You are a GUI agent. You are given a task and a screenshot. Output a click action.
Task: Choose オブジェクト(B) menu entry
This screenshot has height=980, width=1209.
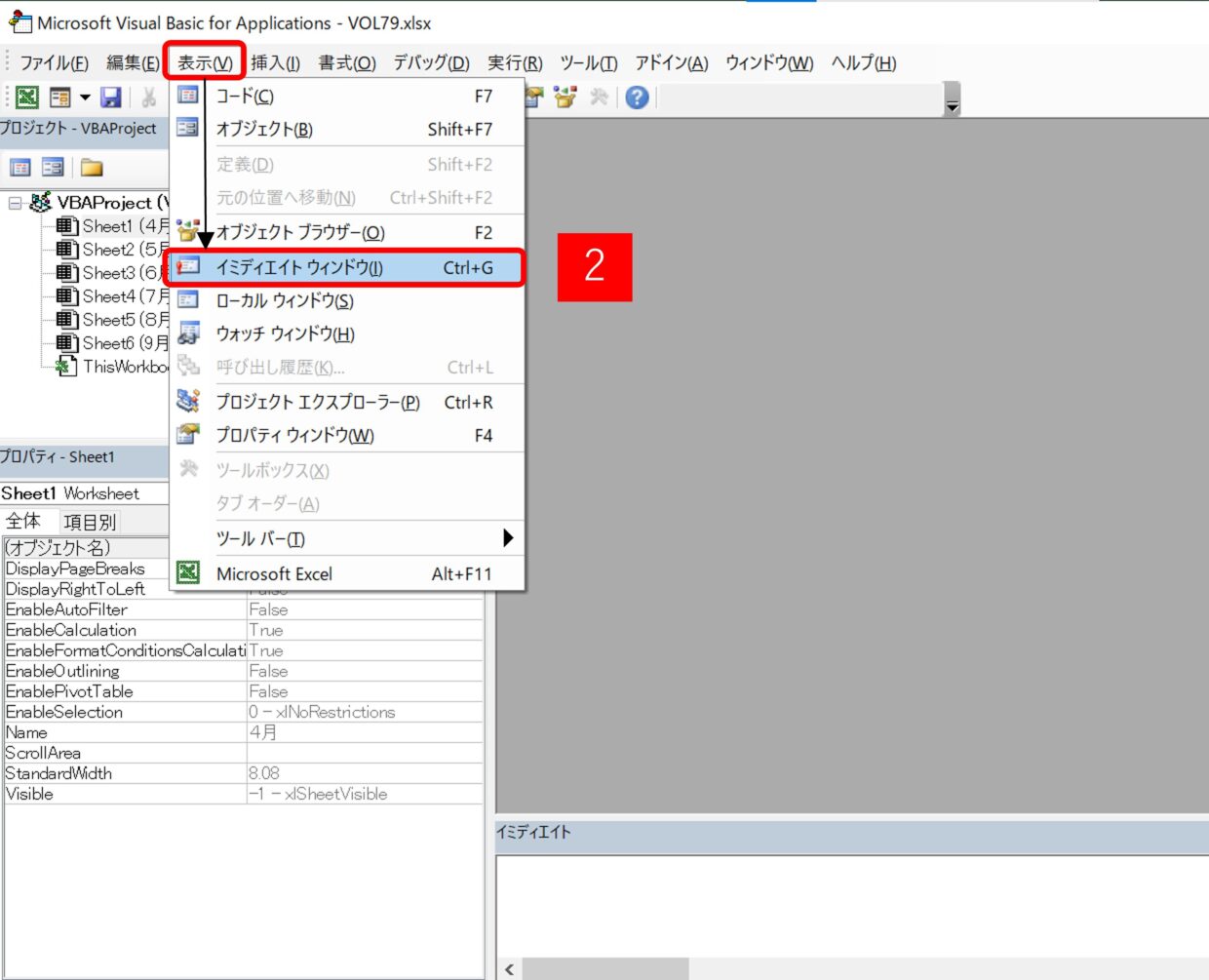(348, 130)
